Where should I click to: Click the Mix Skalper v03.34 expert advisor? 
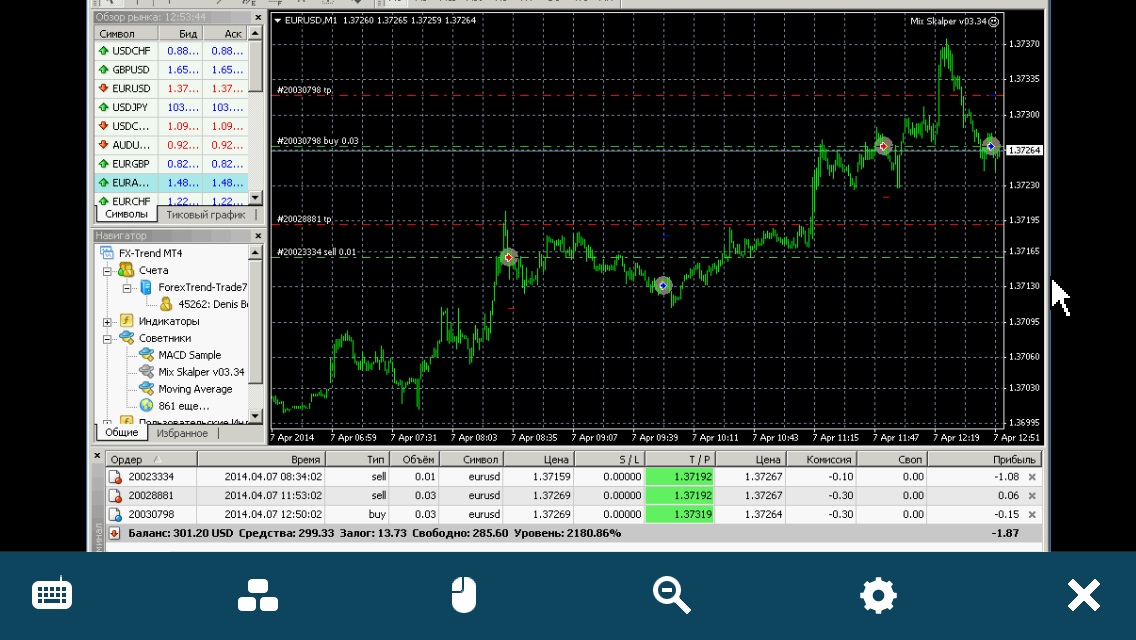[x=201, y=372]
